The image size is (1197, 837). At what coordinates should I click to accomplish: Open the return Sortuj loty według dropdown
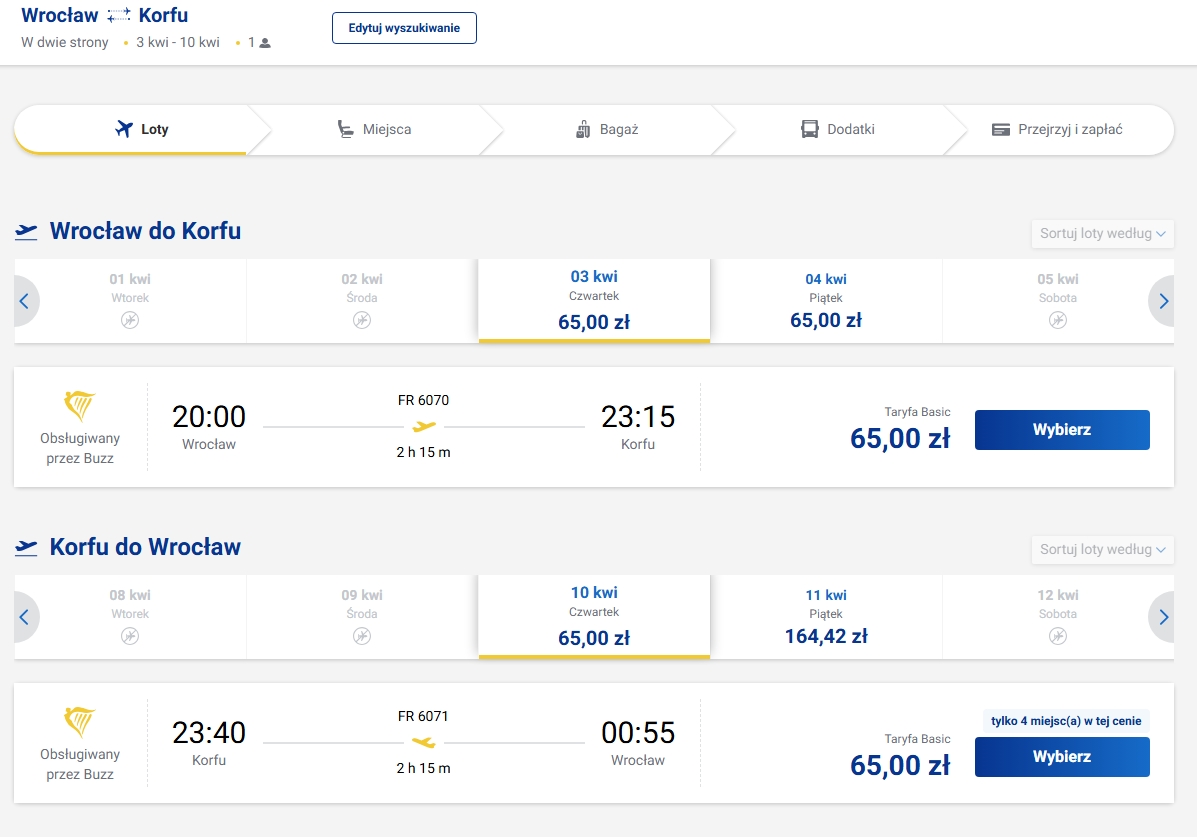click(x=1102, y=550)
